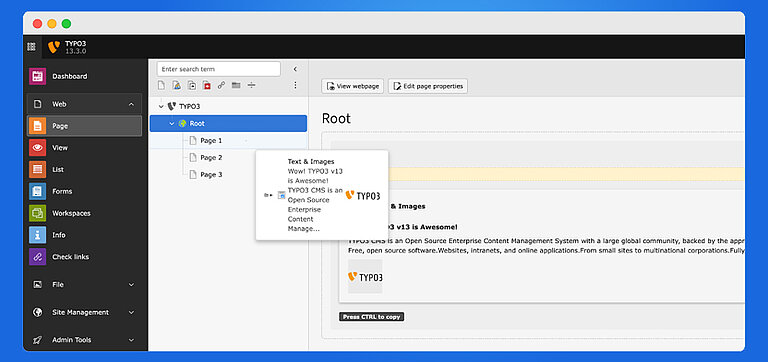Screen dimensions: 768x362
Task: Select the menu separator page icon
Action: pyautogui.click(x=251, y=85)
